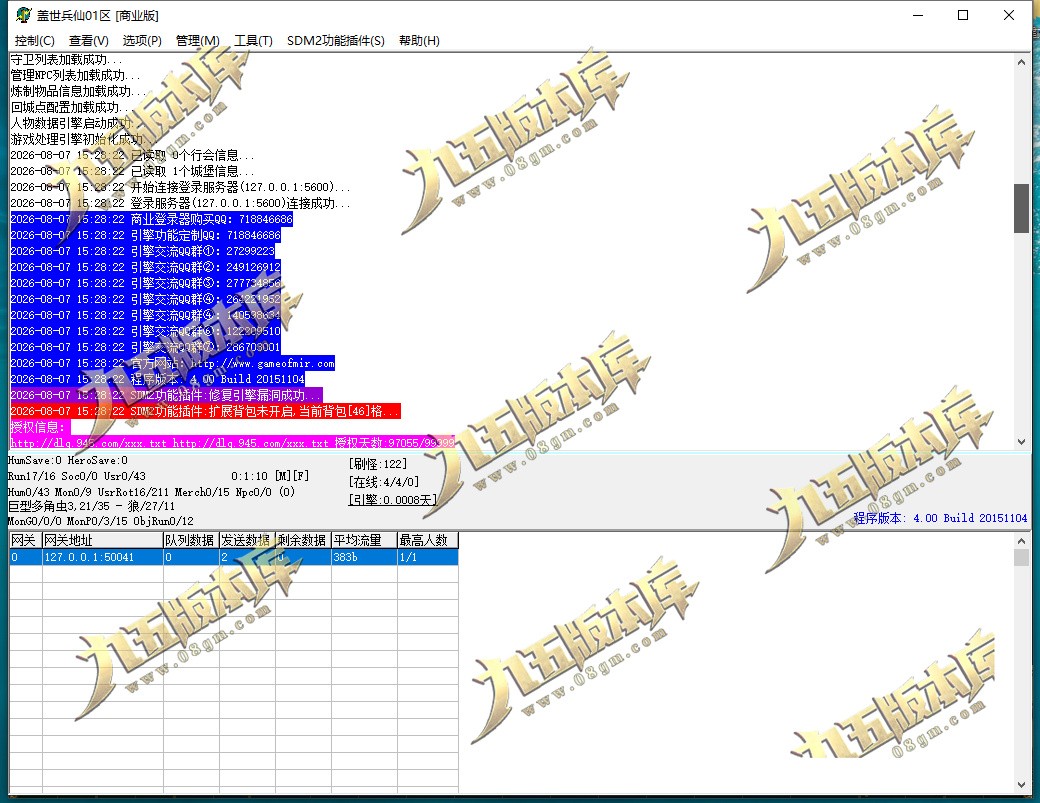The image size is (1040, 803).
Task: Click the 回城点配置加载成功 log line
Action: point(72,107)
